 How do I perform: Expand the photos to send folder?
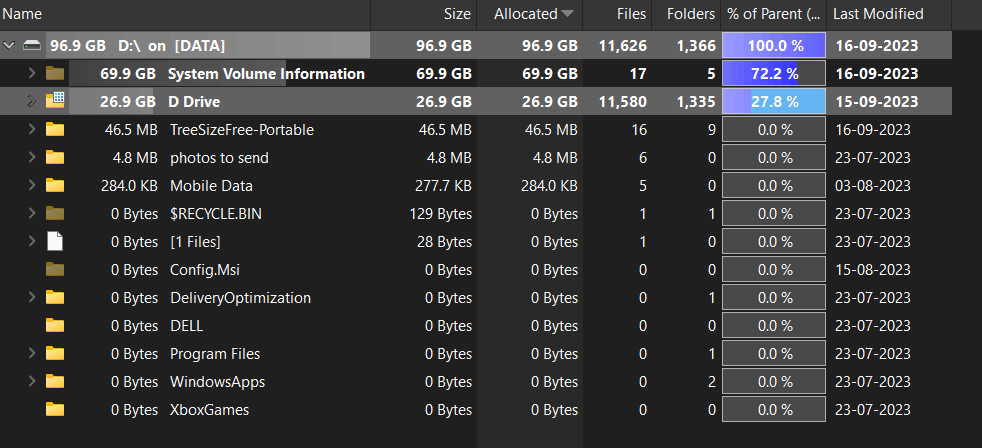pos(32,158)
